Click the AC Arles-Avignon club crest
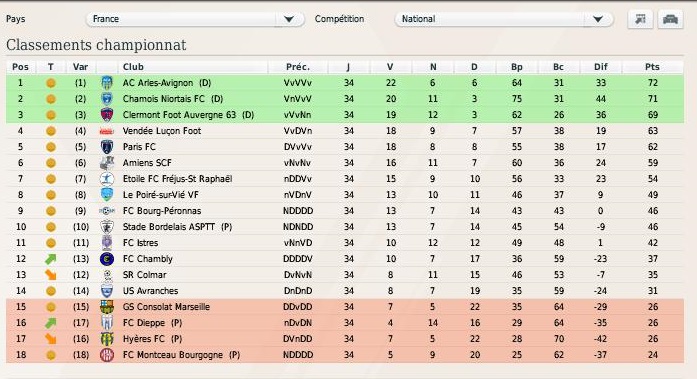 107,83
